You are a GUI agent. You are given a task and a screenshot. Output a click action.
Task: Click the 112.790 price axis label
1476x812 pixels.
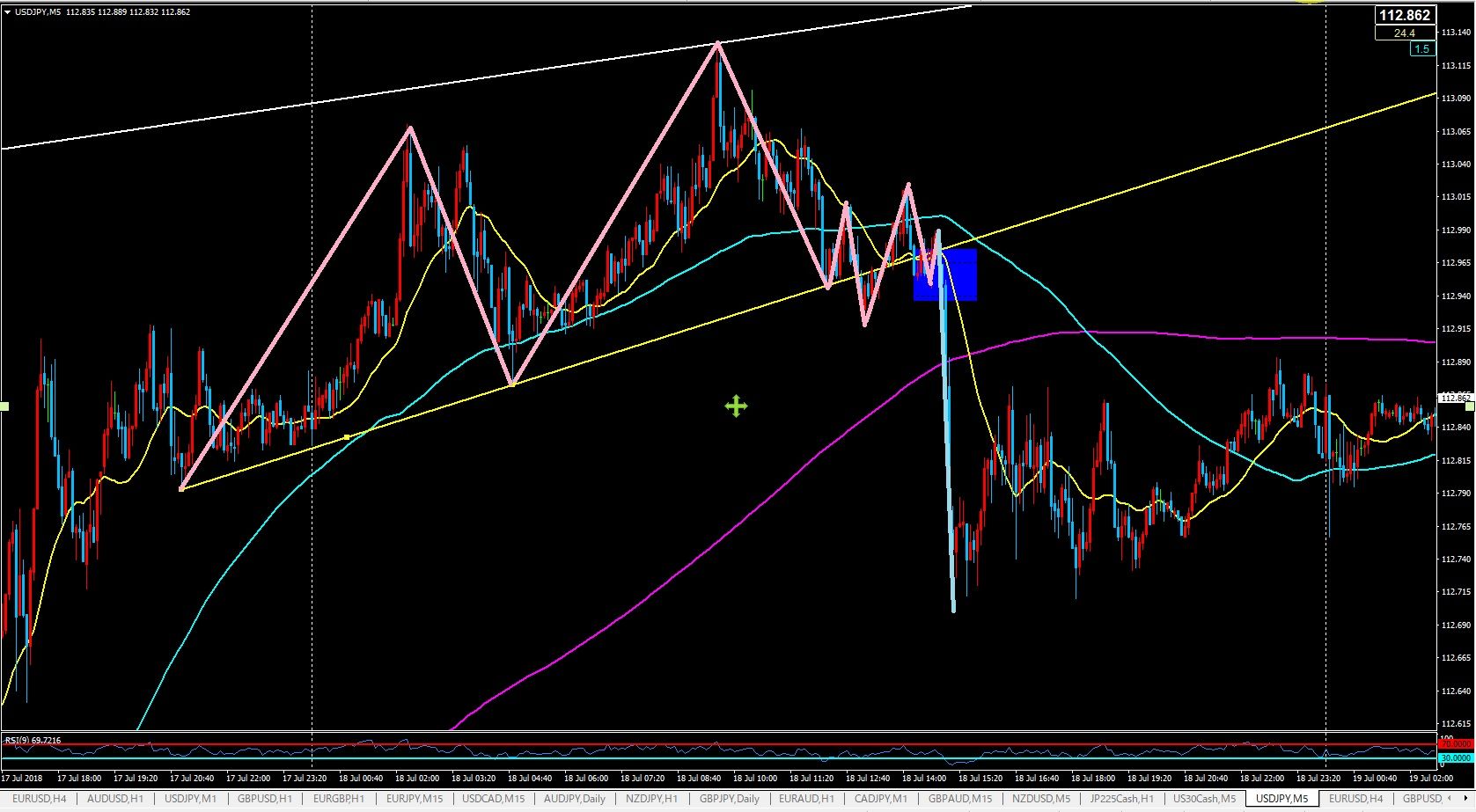1457,494
